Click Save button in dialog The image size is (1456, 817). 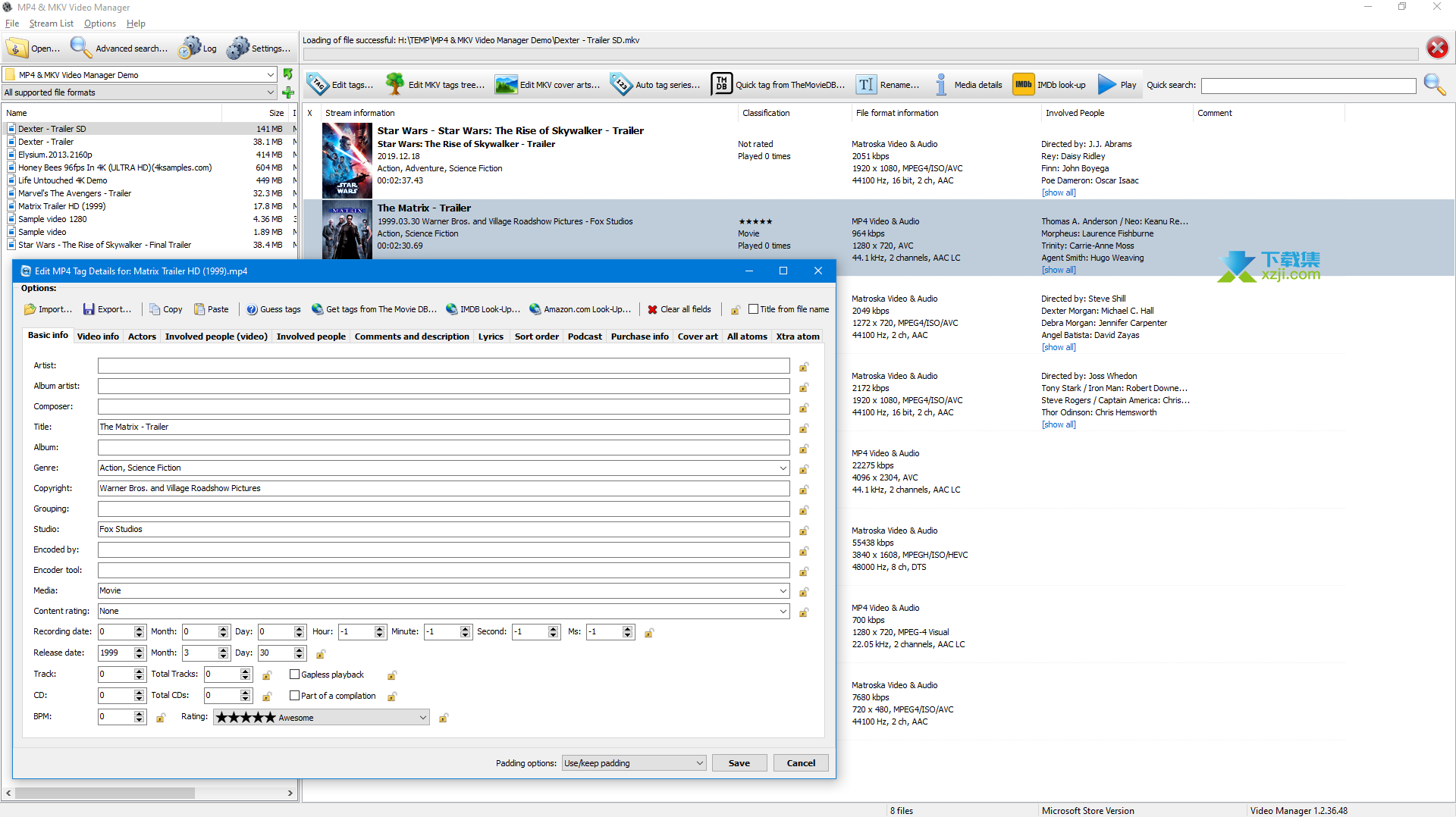[739, 763]
